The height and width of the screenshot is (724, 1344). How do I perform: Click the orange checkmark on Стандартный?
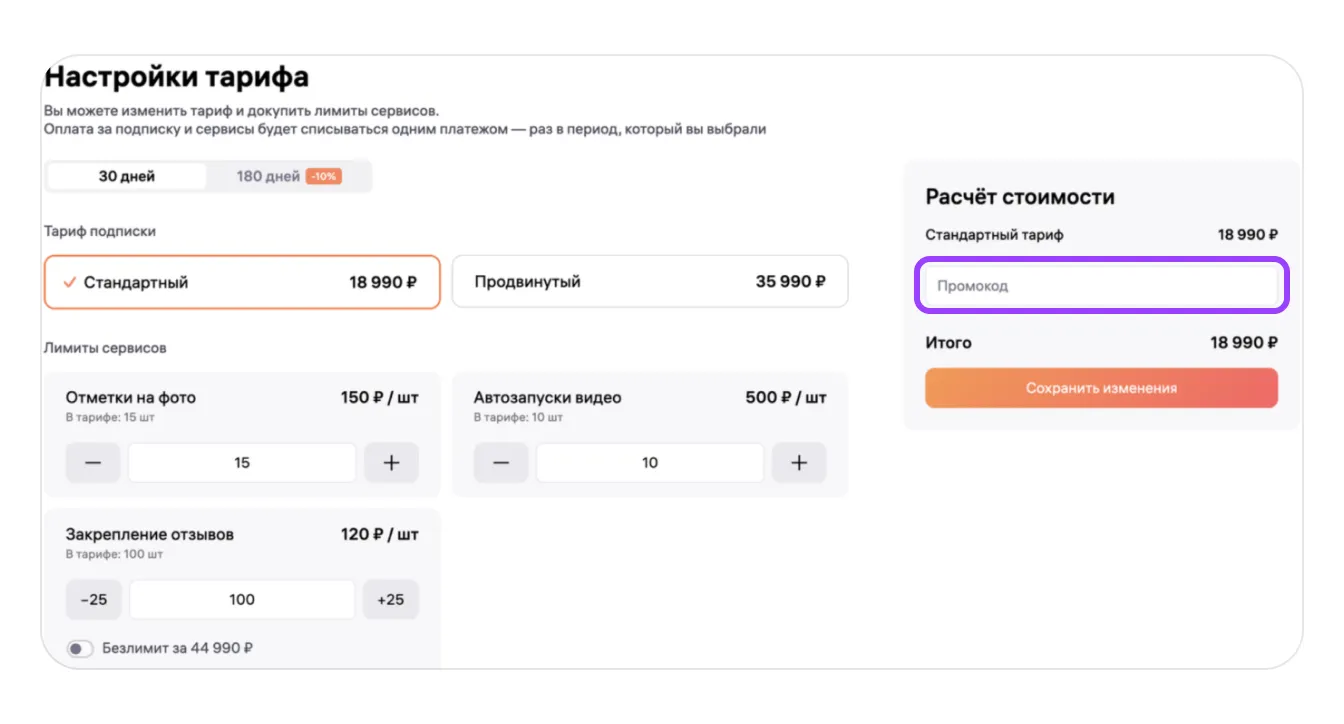click(69, 283)
